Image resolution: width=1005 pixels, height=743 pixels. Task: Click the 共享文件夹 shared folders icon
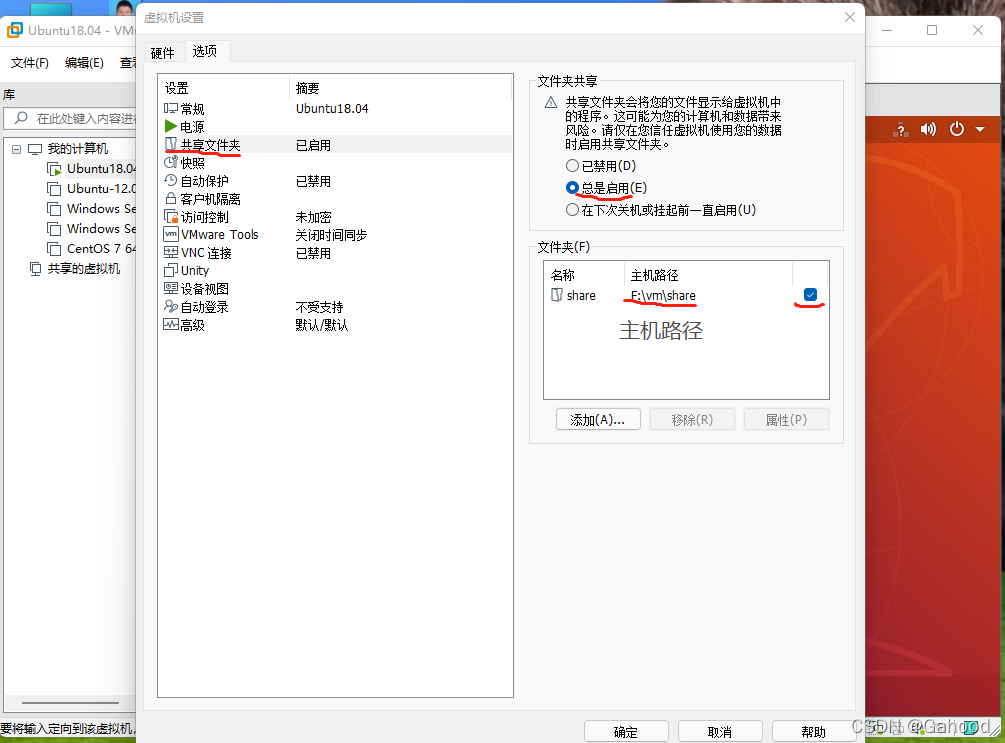pyautogui.click(x=170, y=144)
